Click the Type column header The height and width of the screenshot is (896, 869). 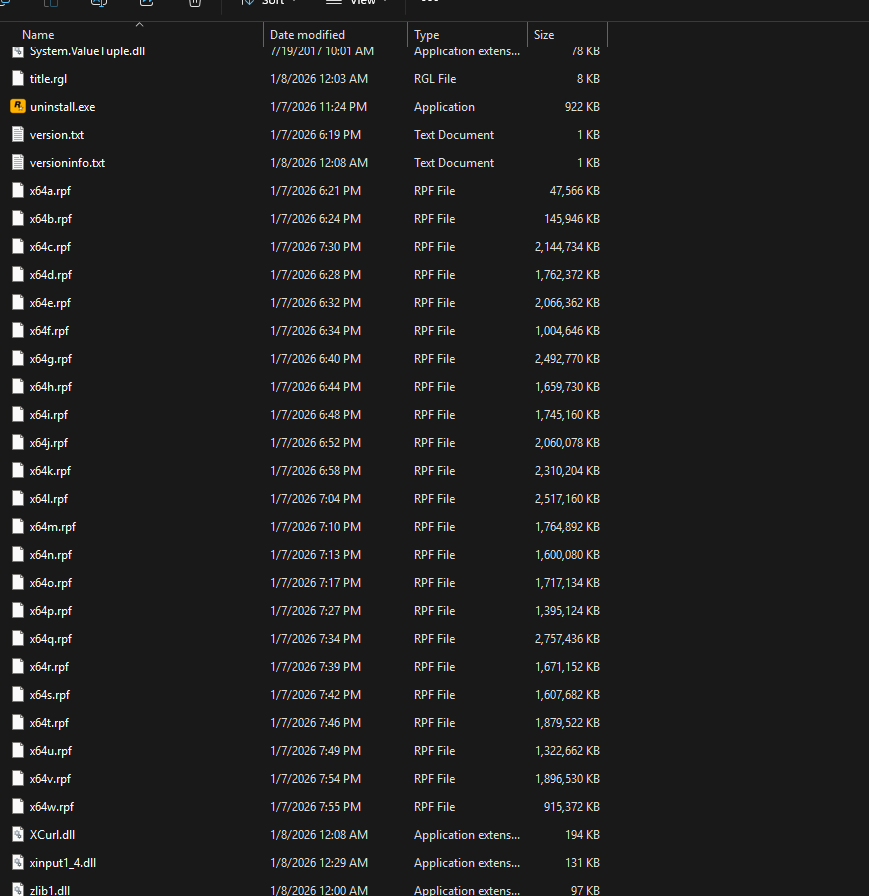(x=427, y=35)
